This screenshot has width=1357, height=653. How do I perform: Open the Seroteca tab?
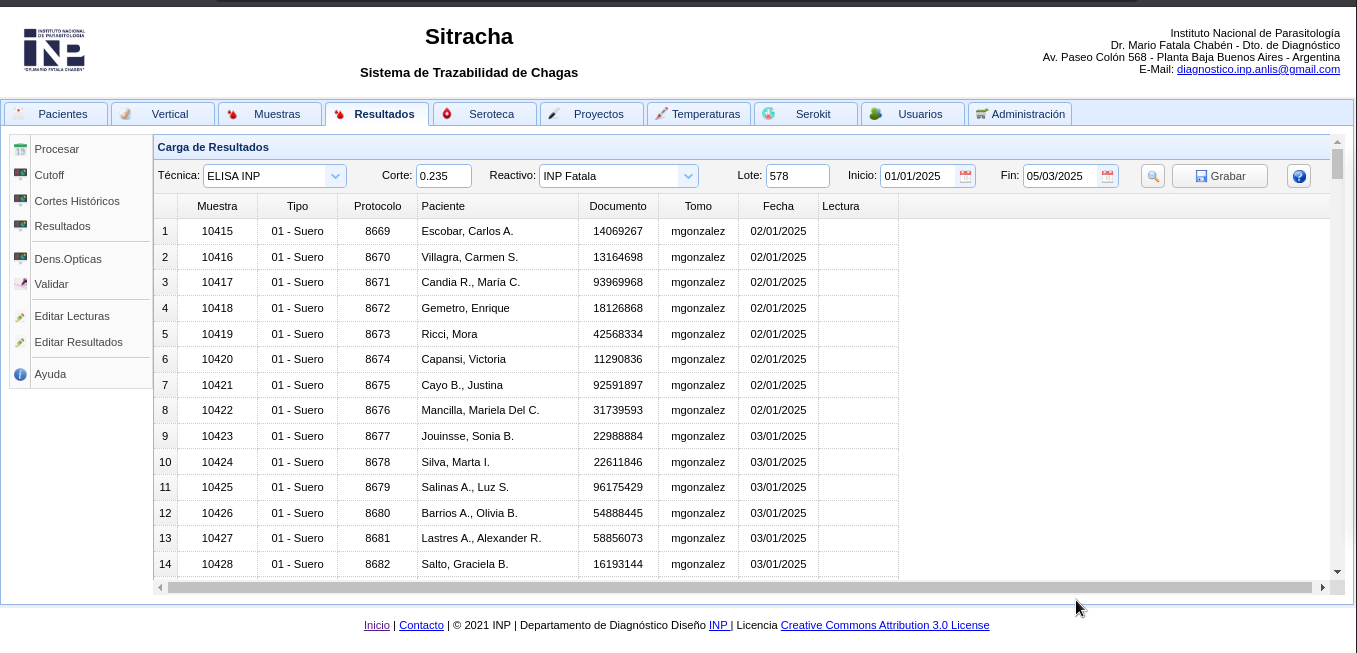point(485,114)
